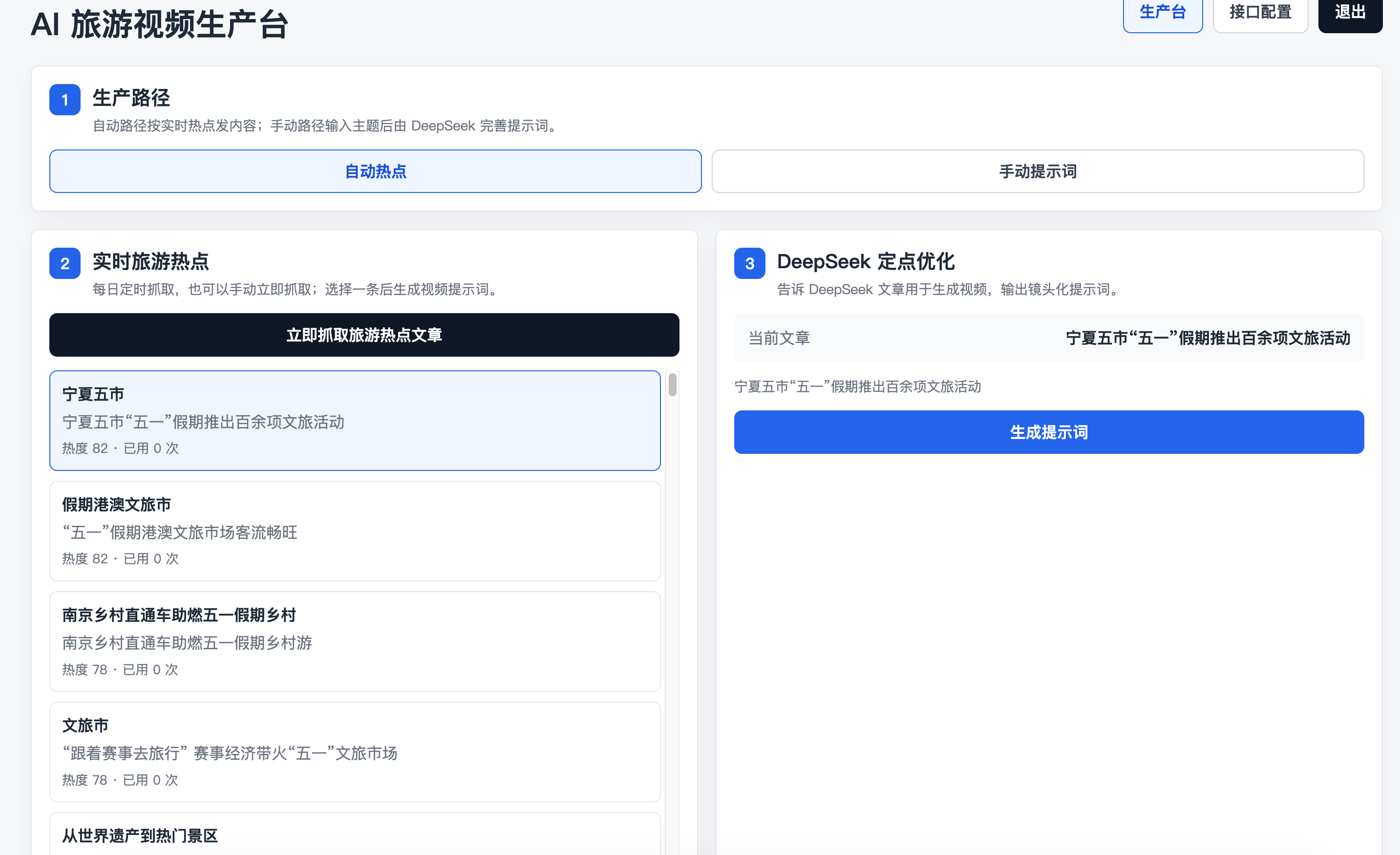Click the 南京乡村直通车助燃五一假期乡村游 subtitle
This screenshot has height=855, width=1400.
pos(187,642)
